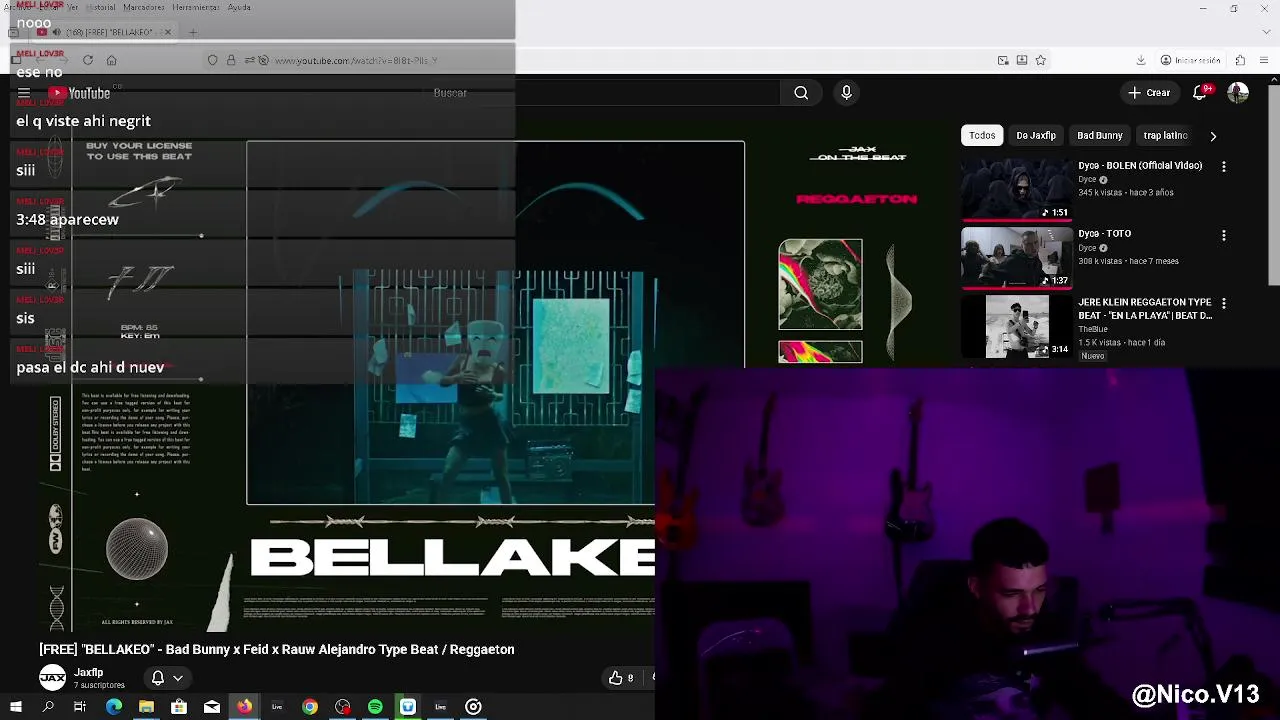Play Dyce - TOTO thumbnail
Image resolution: width=1280 pixels, height=720 pixels.
click(x=1016, y=258)
